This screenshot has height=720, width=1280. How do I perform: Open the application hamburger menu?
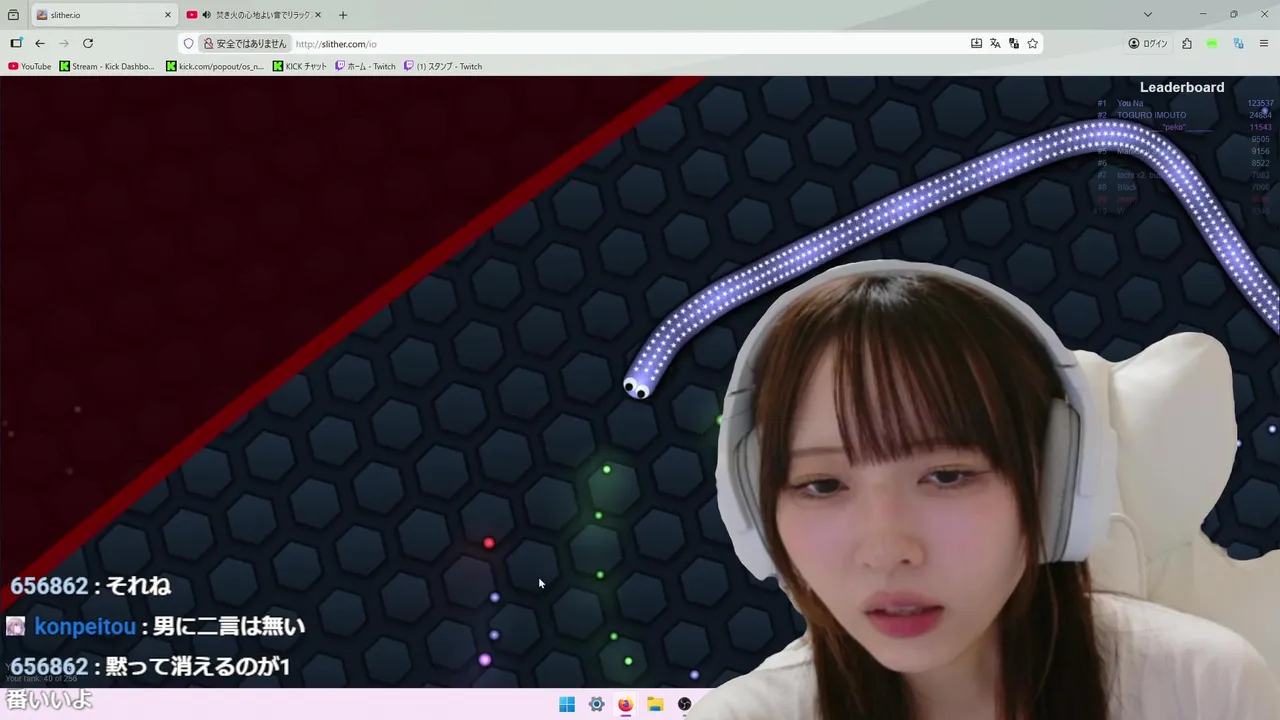tap(1264, 44)
